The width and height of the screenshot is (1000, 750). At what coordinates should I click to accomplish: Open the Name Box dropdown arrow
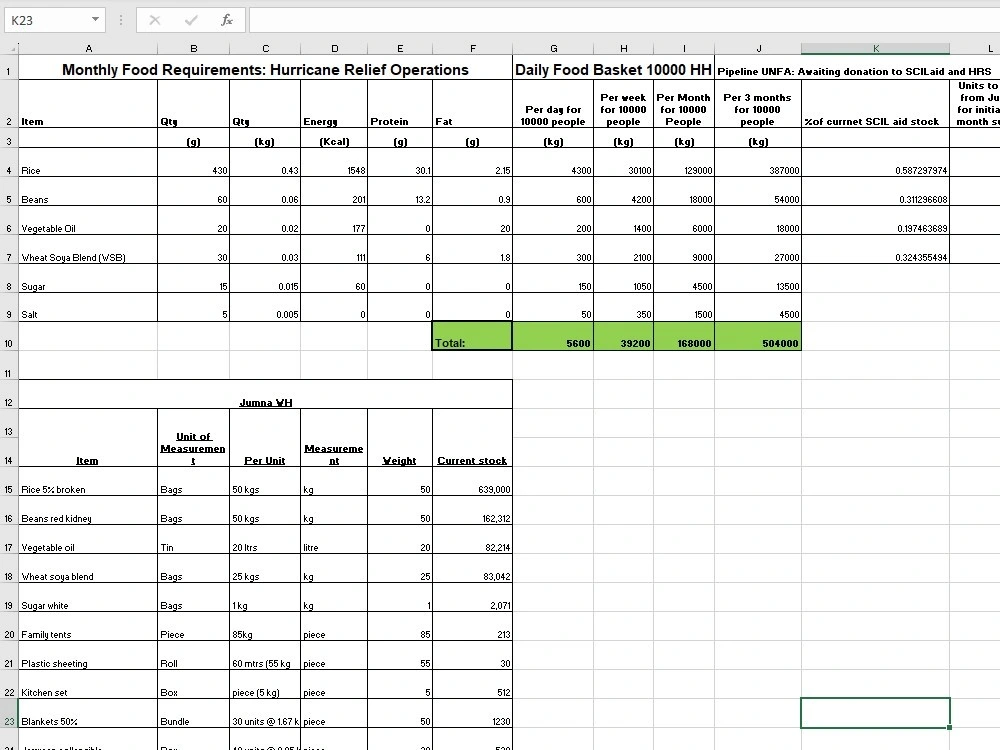95,20
